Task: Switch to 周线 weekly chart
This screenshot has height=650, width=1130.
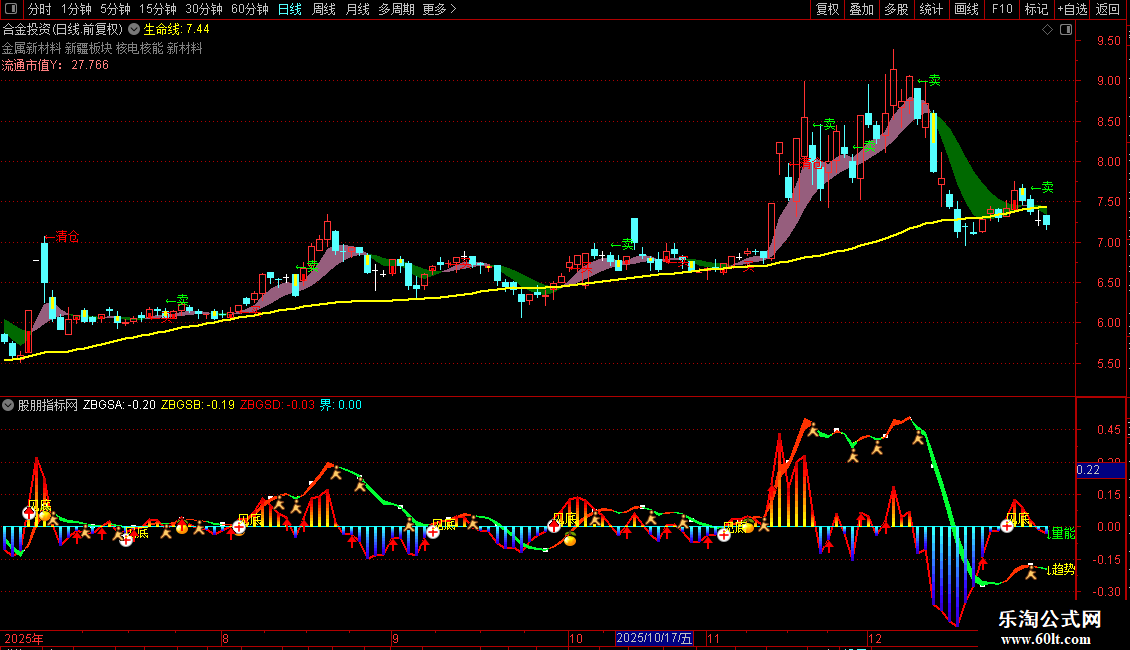Action: (324, 9)
